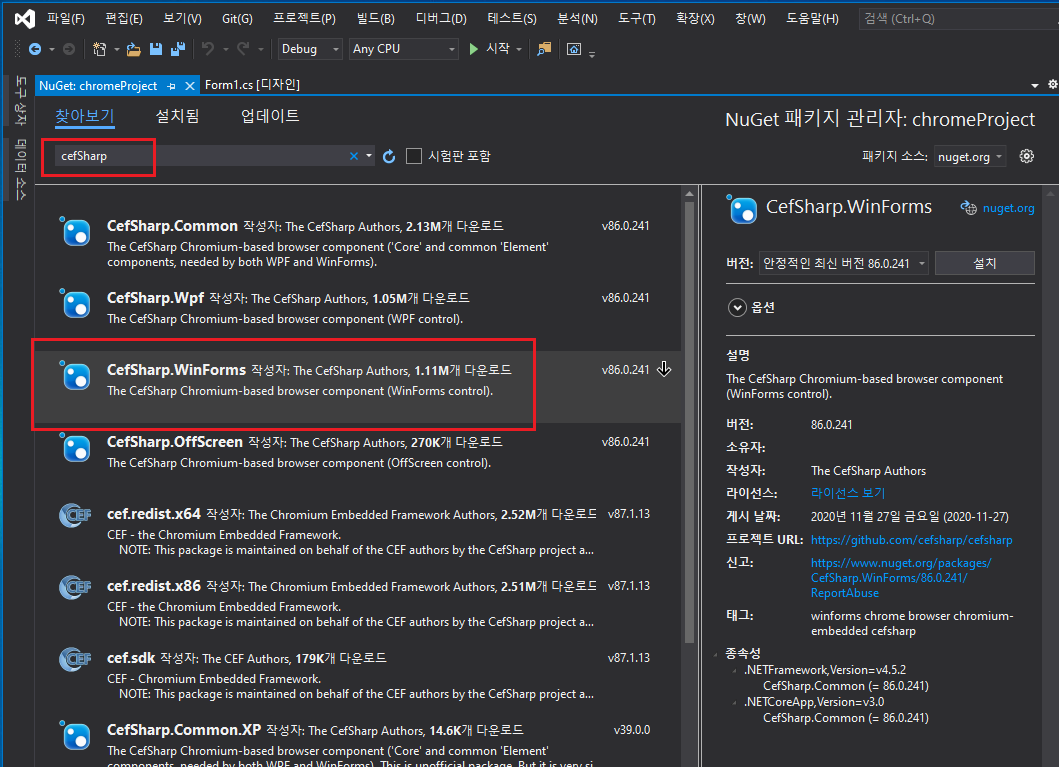
Task: Save all files with the double floppy icon
Action: 178,49
